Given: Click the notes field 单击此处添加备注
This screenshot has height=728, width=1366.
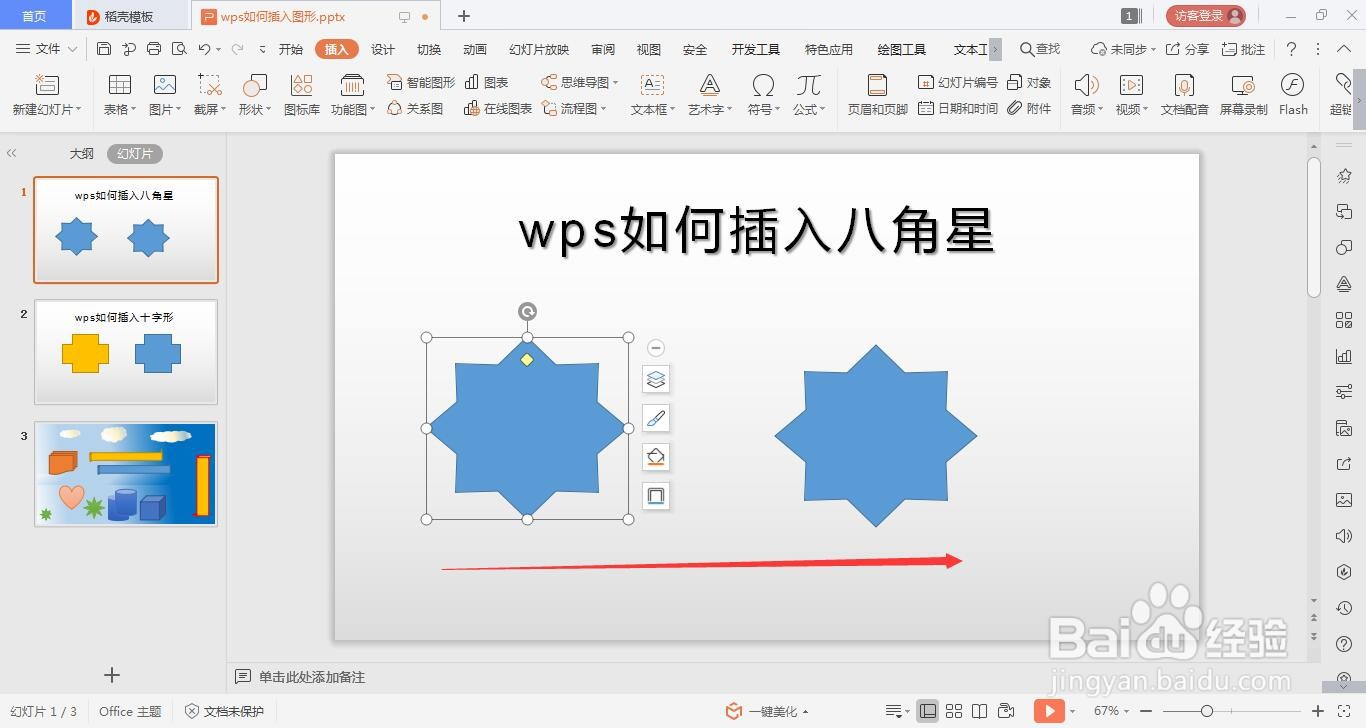Looking at the screenshot, I should point(312,677).
